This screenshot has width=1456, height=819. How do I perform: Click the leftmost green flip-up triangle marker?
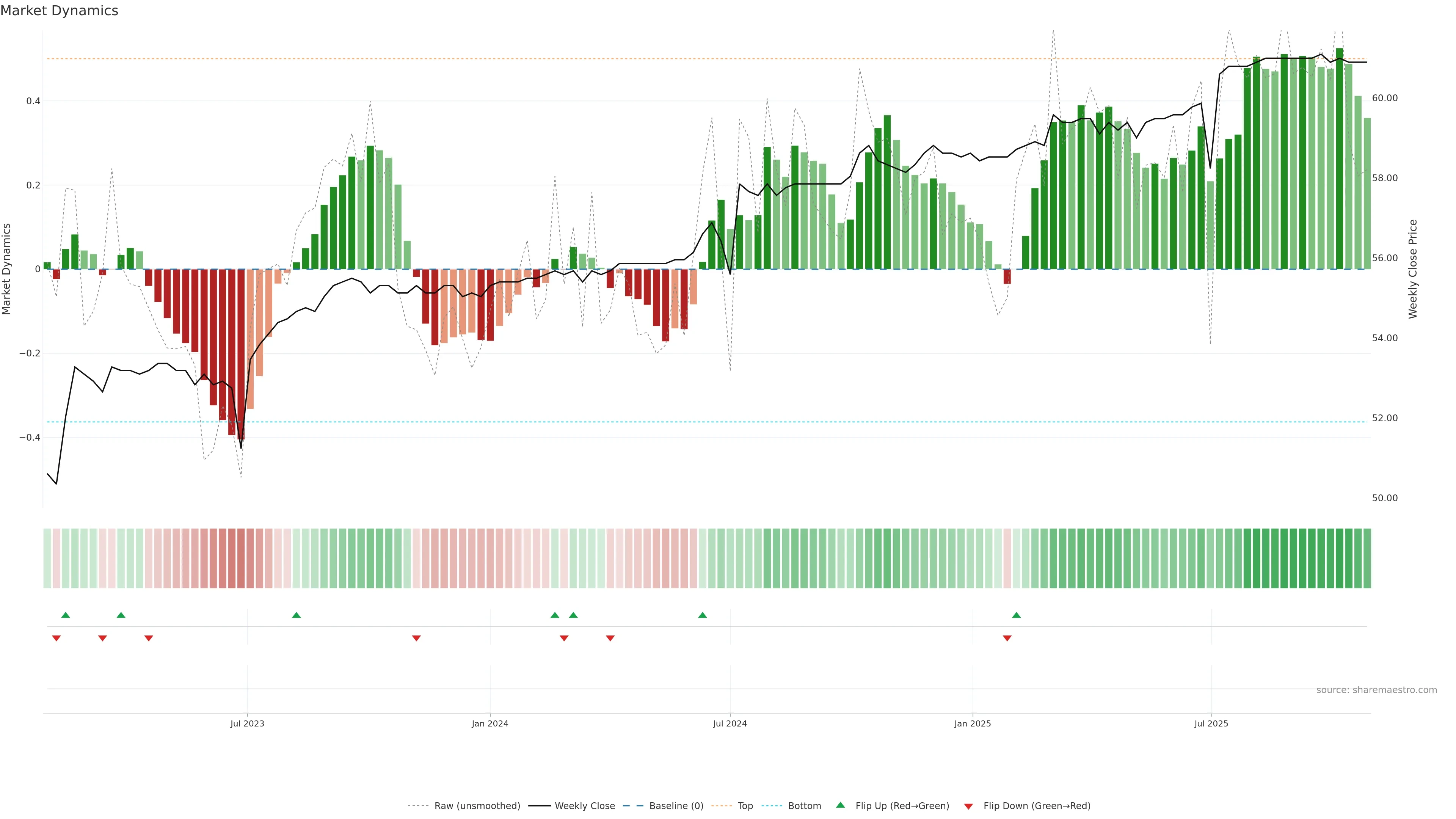pyautogui.click(x=66, y=615)
